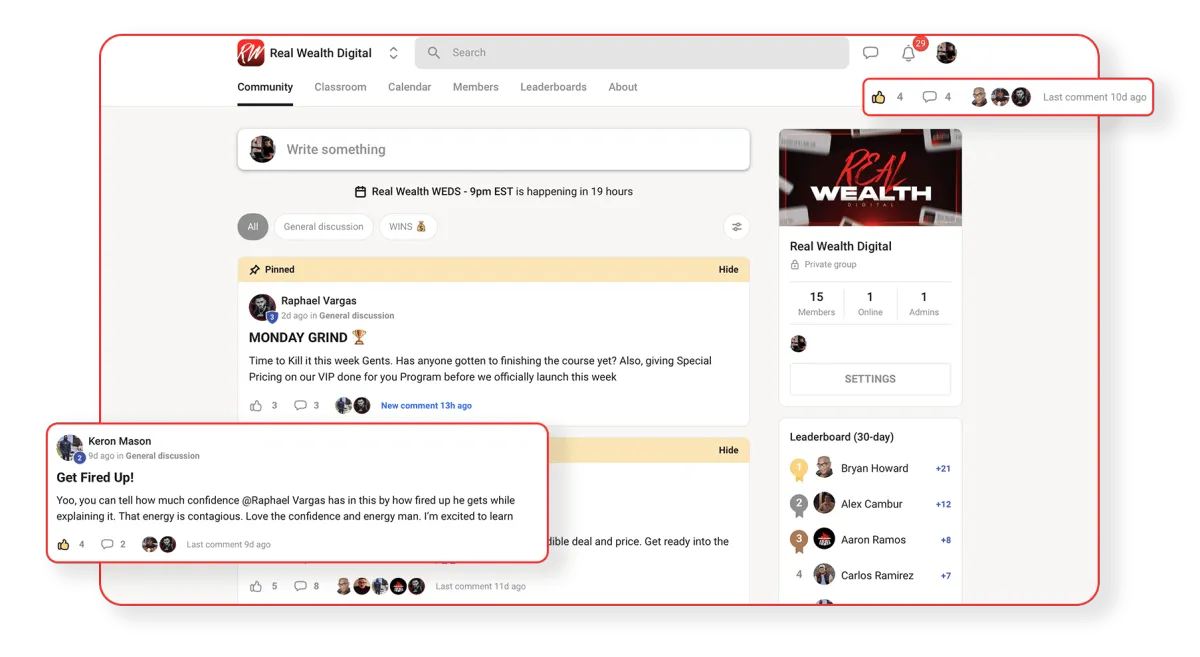Focus the Search field
This screenshot has width=1200, height=657.
tap(631, 53)
